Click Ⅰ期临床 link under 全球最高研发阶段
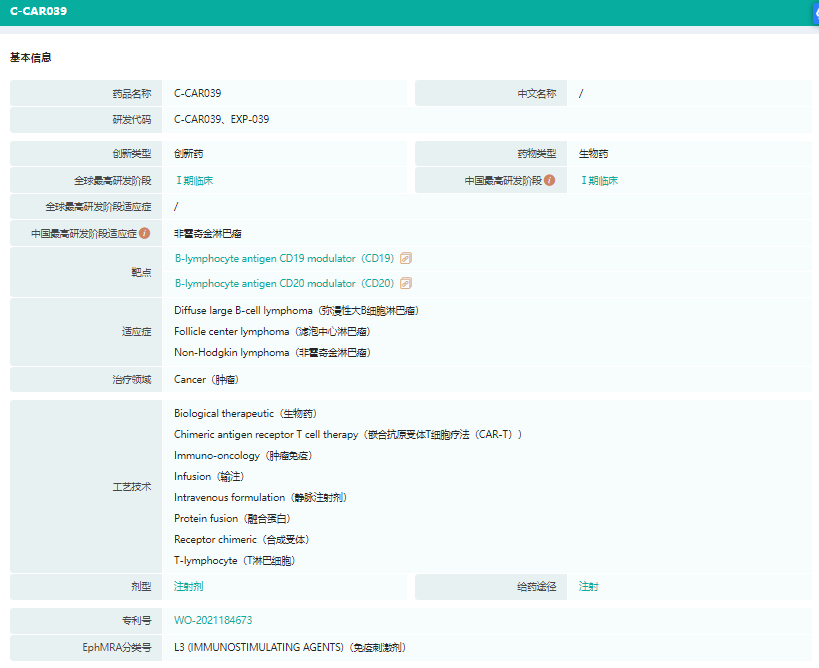 point(194,181)
